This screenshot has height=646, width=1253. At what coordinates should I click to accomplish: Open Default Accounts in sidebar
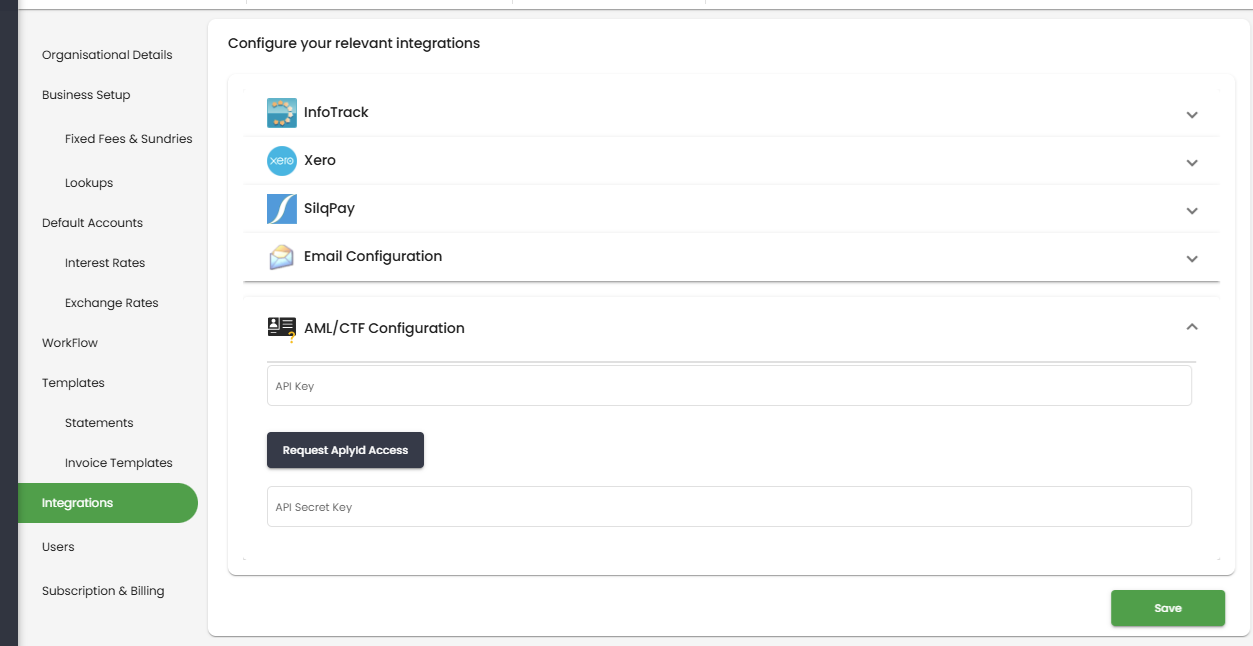92,223
